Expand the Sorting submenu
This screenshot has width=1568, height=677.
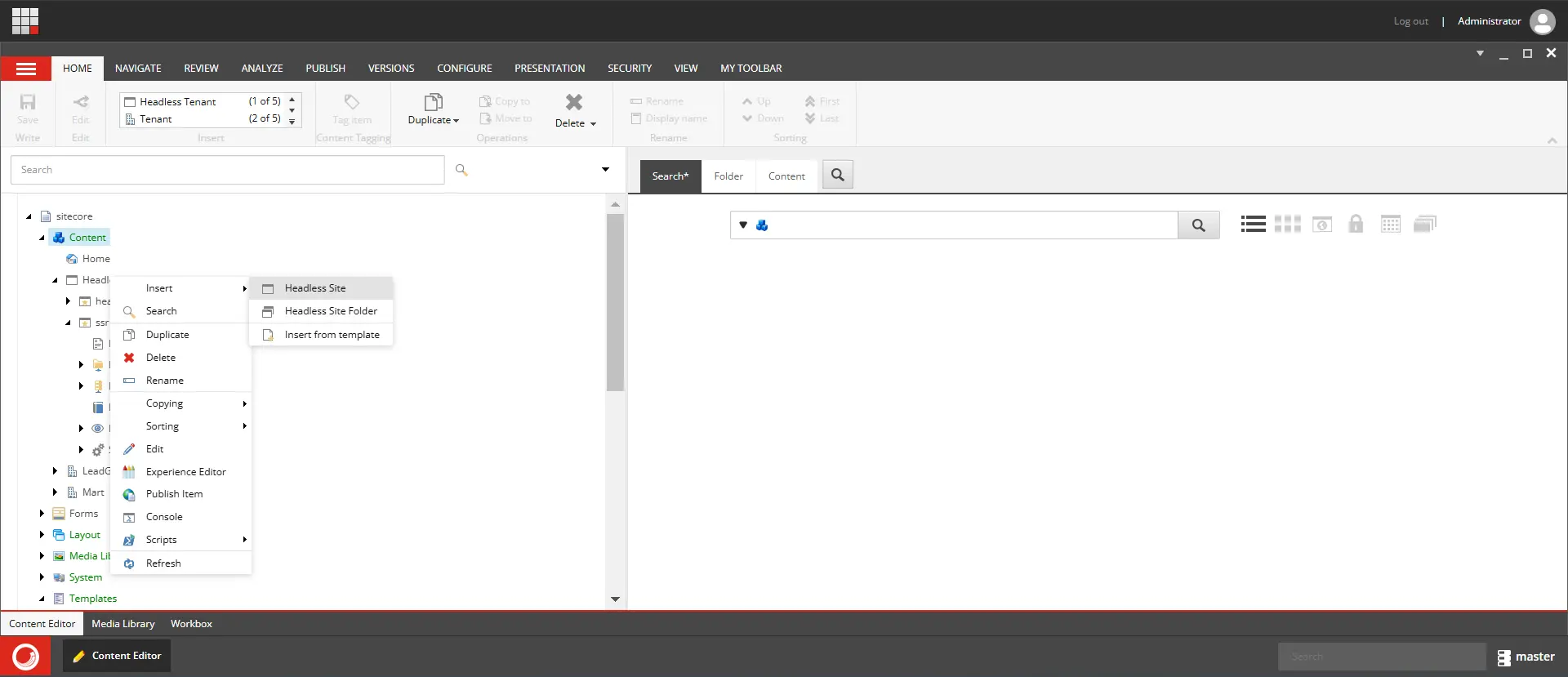180,426
